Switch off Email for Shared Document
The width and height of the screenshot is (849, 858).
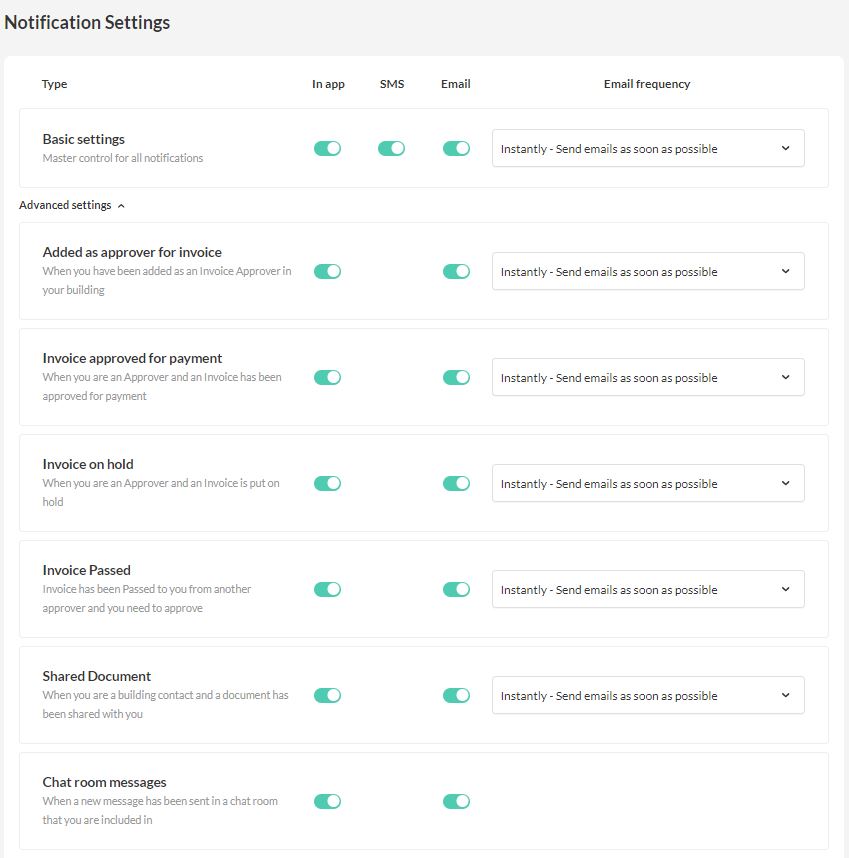(456, 695)
